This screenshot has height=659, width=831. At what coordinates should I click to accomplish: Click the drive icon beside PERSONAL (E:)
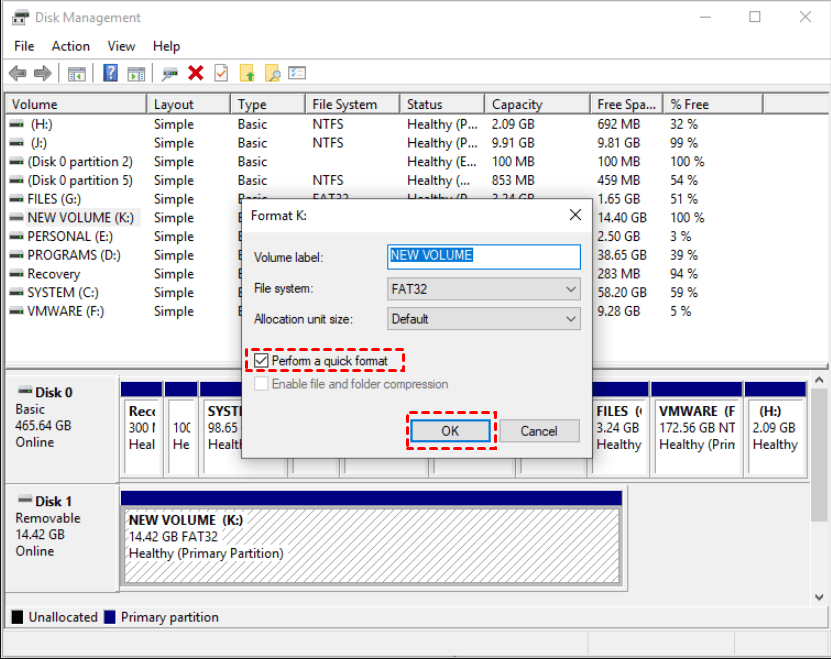pos(17,236)
